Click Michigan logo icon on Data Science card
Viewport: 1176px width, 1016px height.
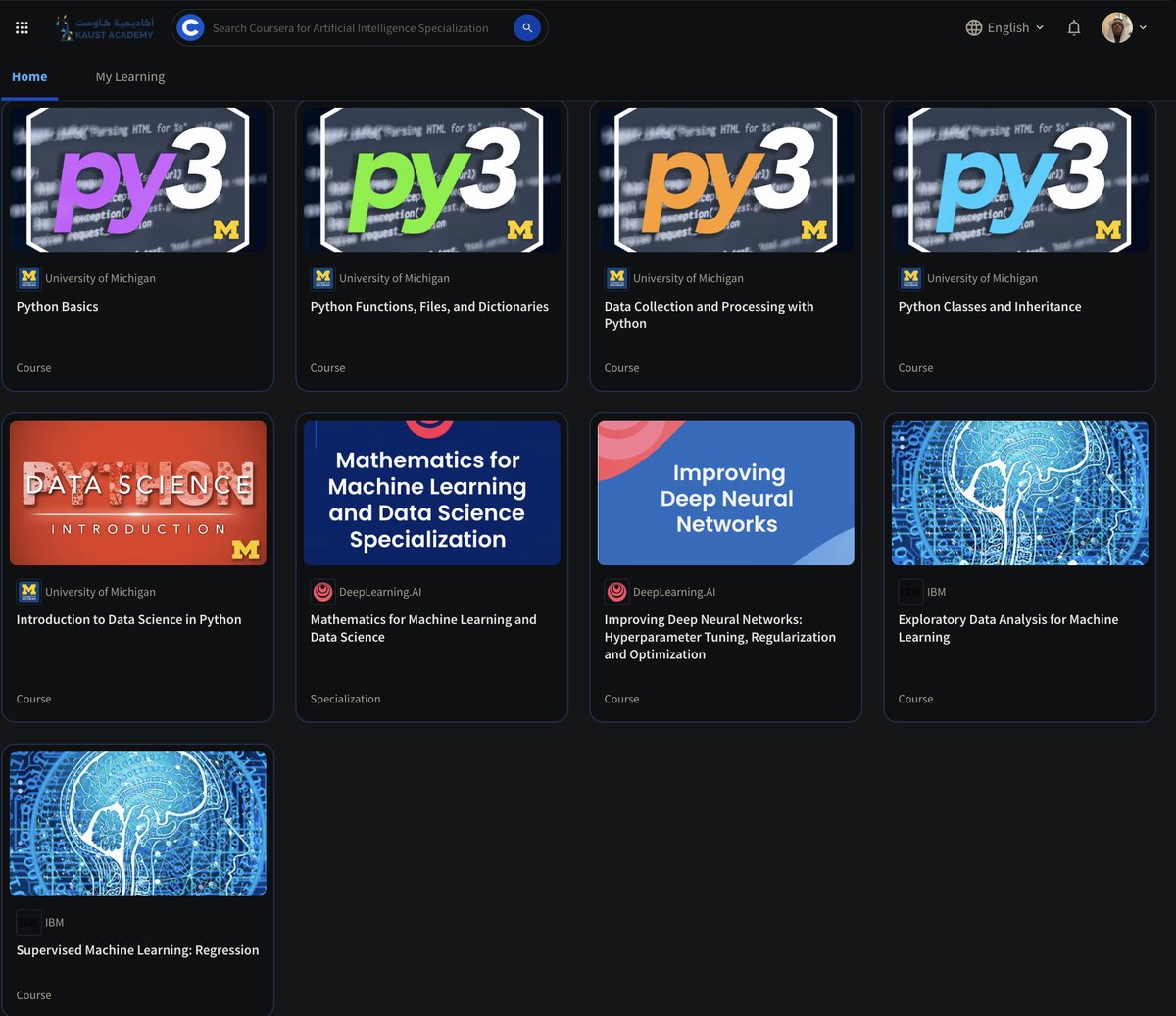(x=28, y=591)
